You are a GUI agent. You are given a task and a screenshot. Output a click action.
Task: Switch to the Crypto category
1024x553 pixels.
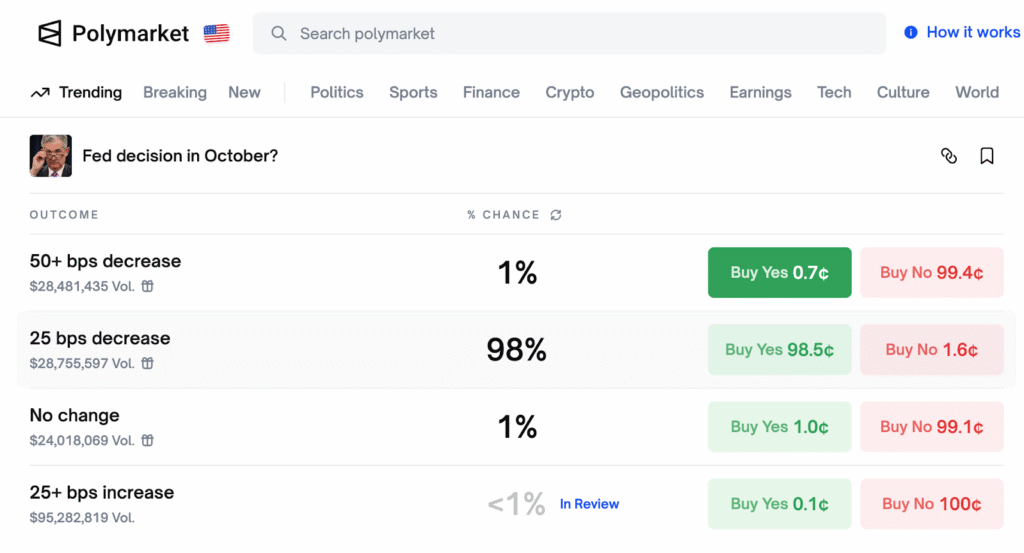click(x=569, y=92)
